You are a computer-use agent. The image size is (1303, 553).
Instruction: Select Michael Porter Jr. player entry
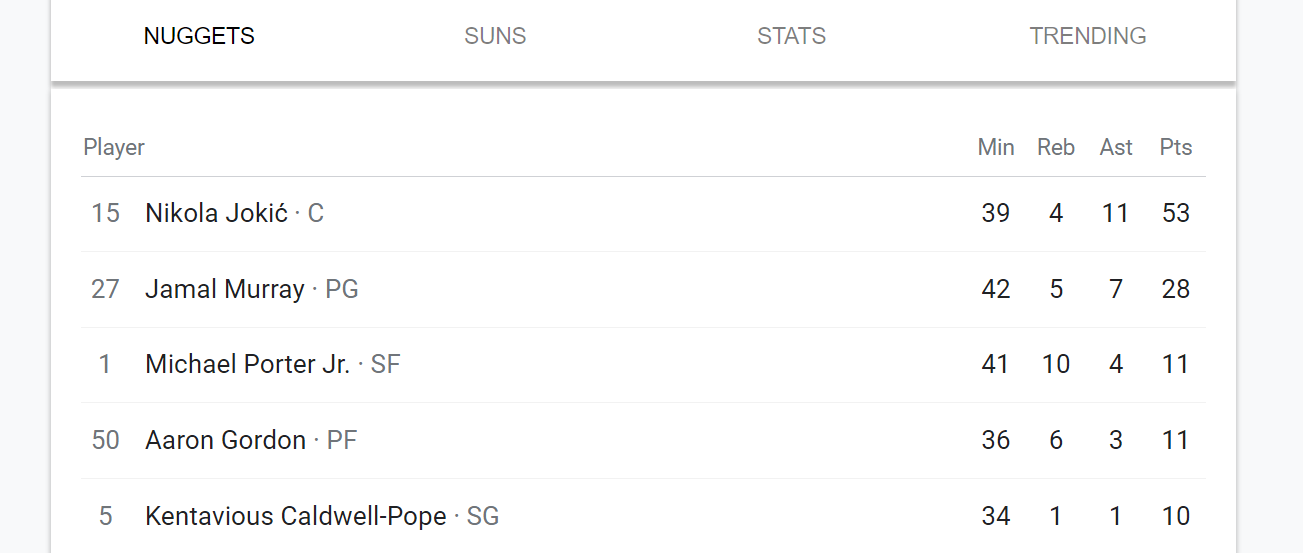coord(643,365)
